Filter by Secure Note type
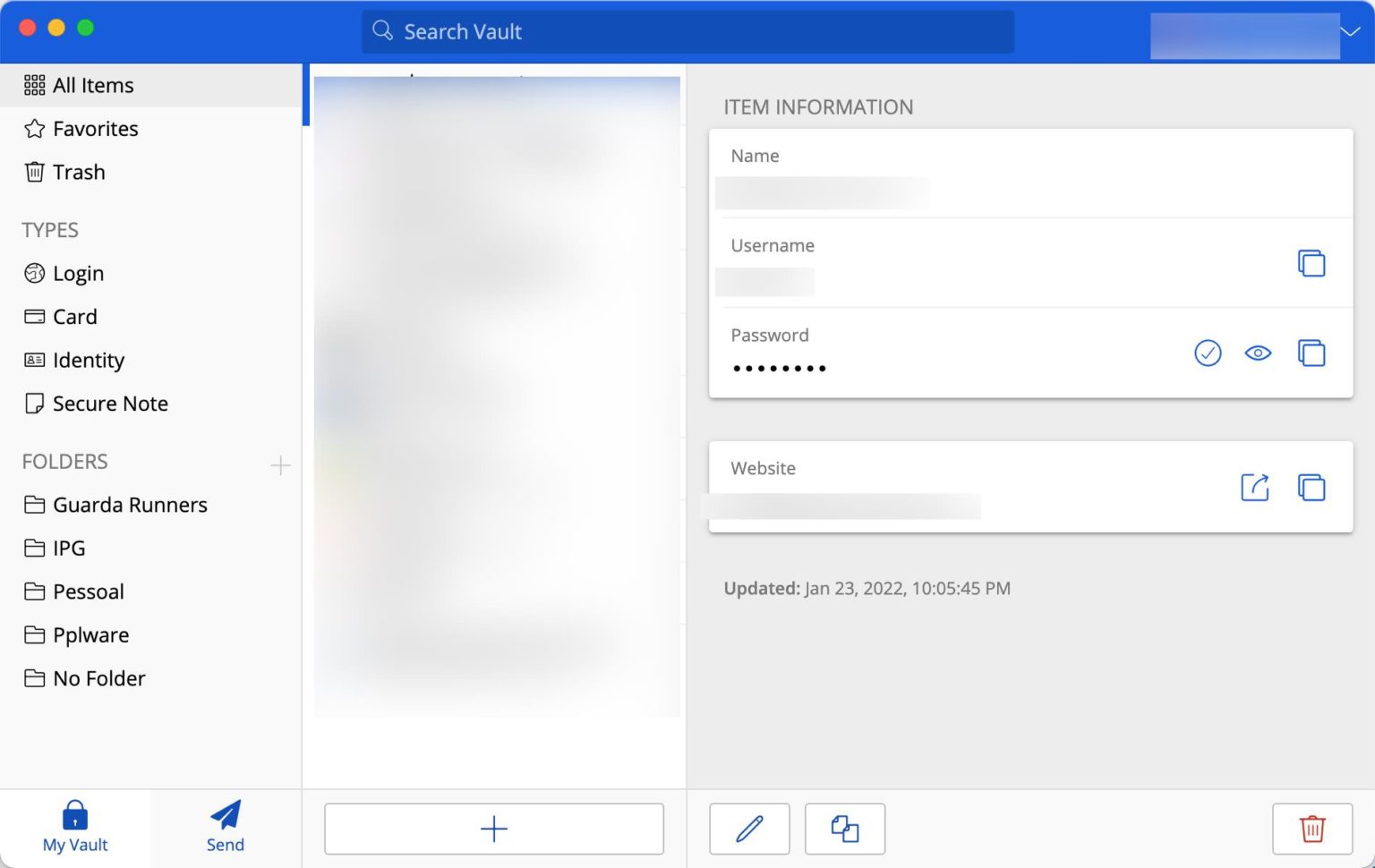1375x868 pixels. pos(110,404)
